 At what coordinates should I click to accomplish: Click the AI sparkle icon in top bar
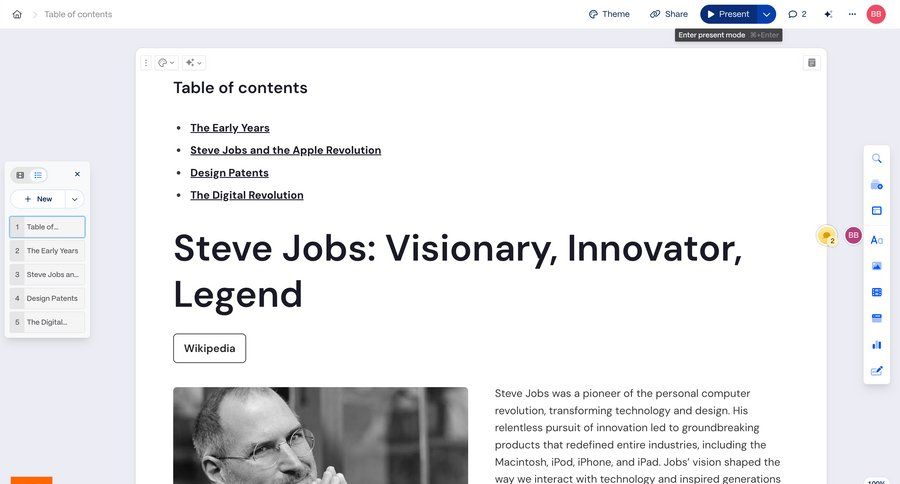click(x=828, y=14)
